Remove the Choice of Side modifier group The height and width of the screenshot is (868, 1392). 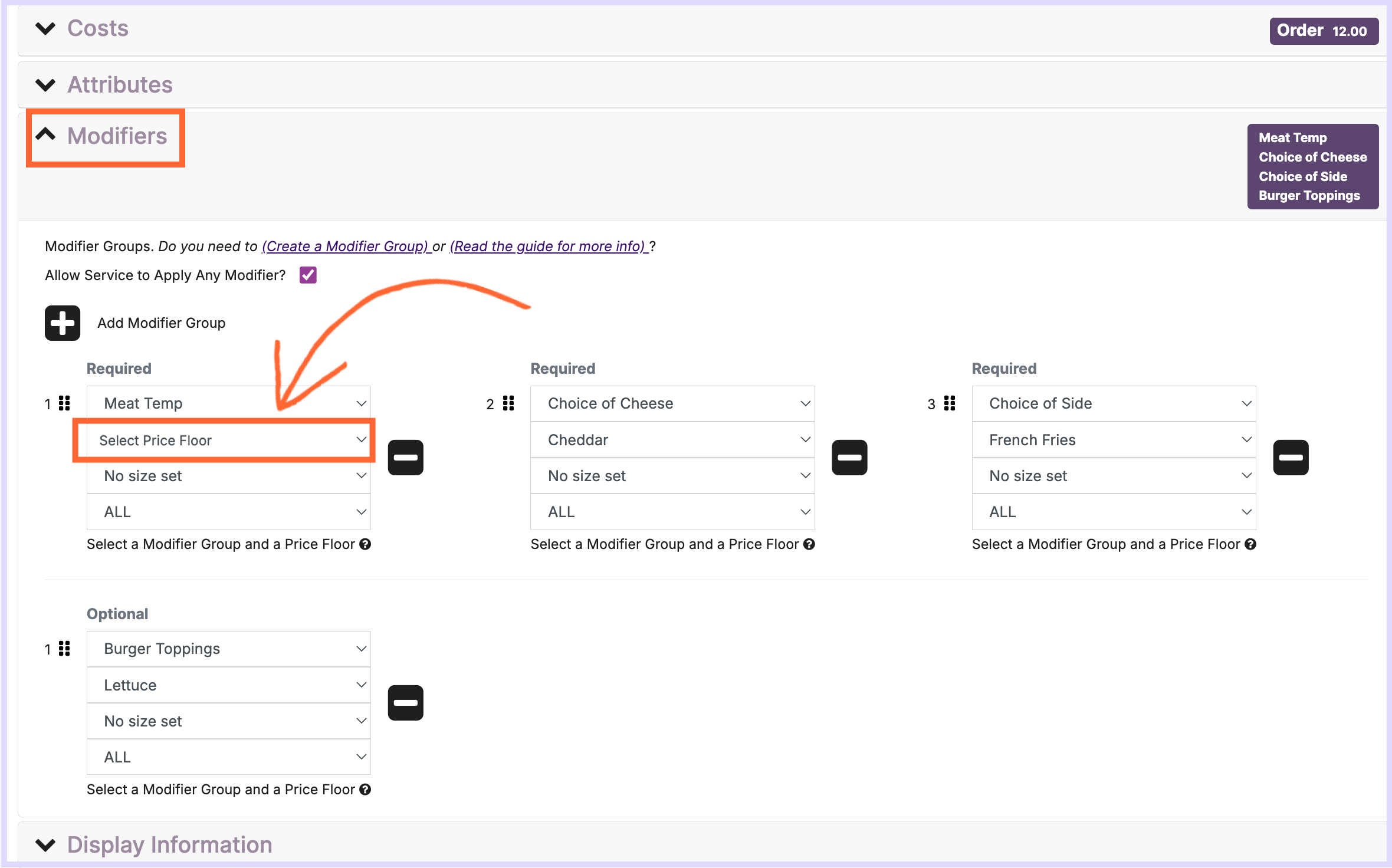click(x=1290, y=457)
